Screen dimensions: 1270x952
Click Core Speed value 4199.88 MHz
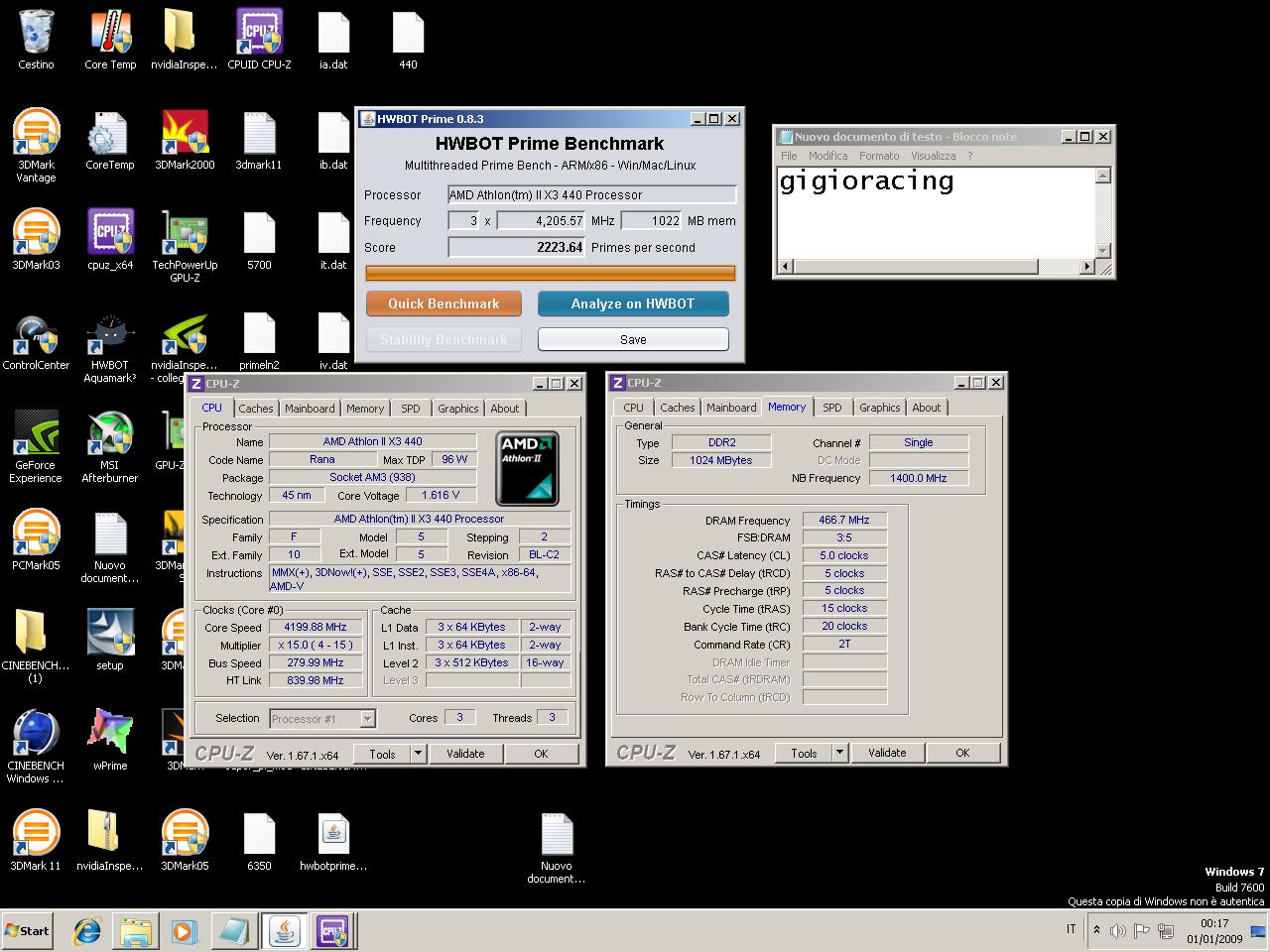316,628
